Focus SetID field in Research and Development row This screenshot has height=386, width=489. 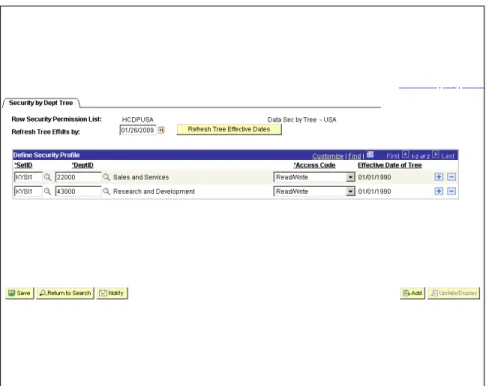[28, 191]
